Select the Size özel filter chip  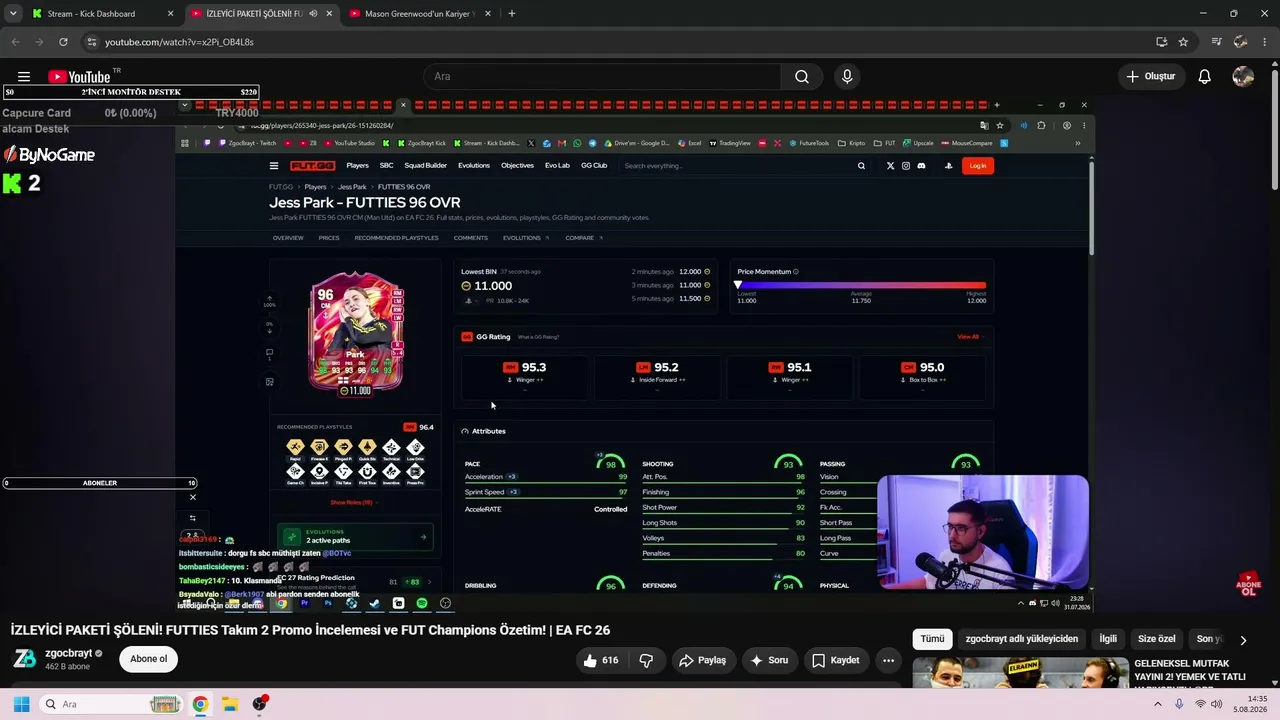tap(1157, 639)
